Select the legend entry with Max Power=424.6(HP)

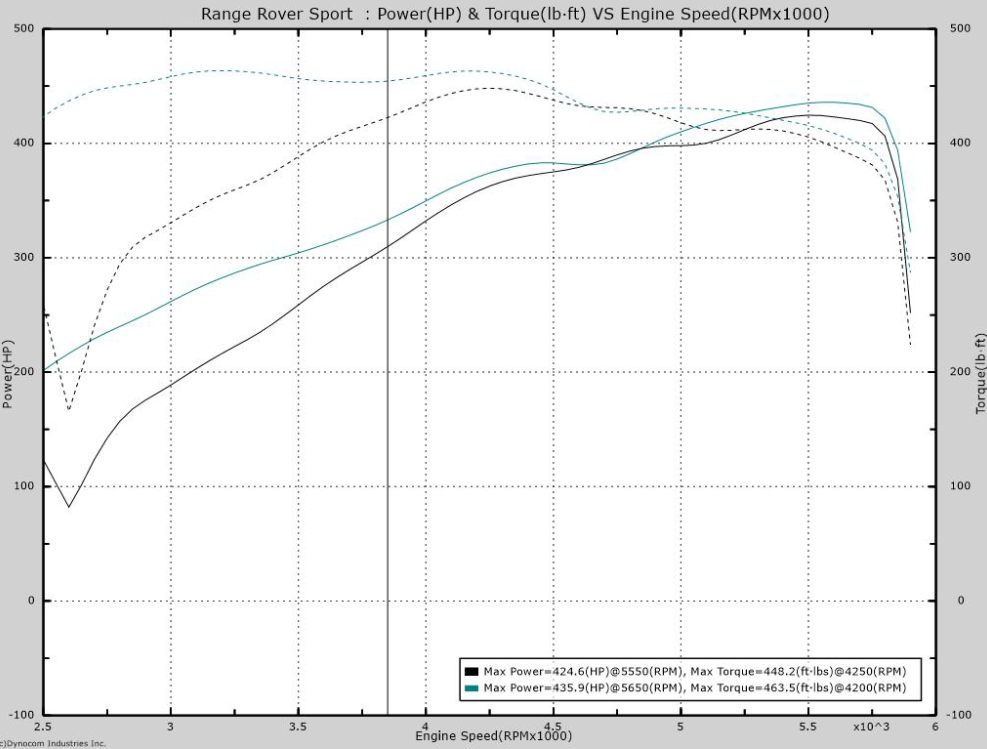coord(685,672)
